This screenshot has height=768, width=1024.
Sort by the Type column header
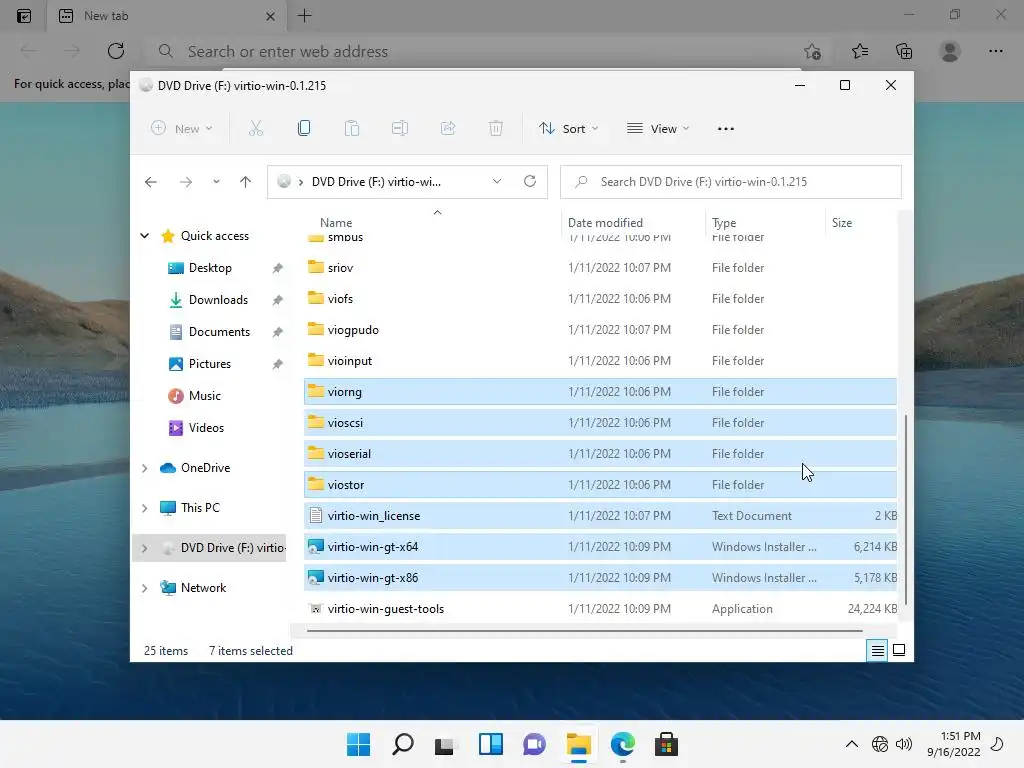click(x=724, y=223)
